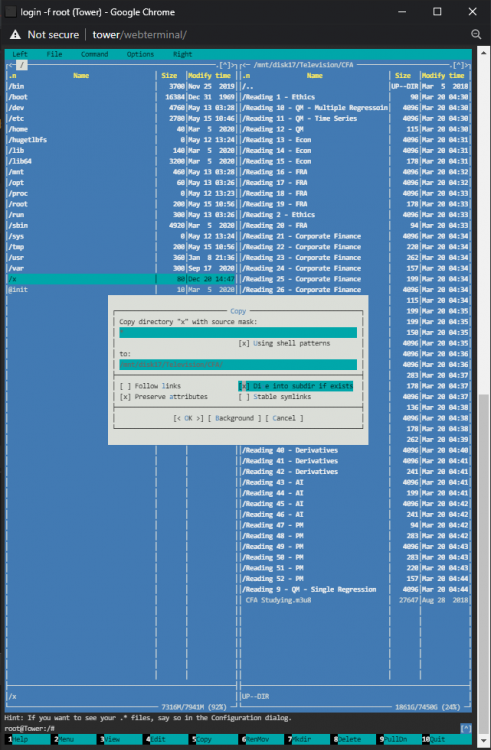The height and width of the screenshot is (750, 491).
Task: Click the left panel history [^] dropdown
Action: pyautogui.click(x=225, y=65)
